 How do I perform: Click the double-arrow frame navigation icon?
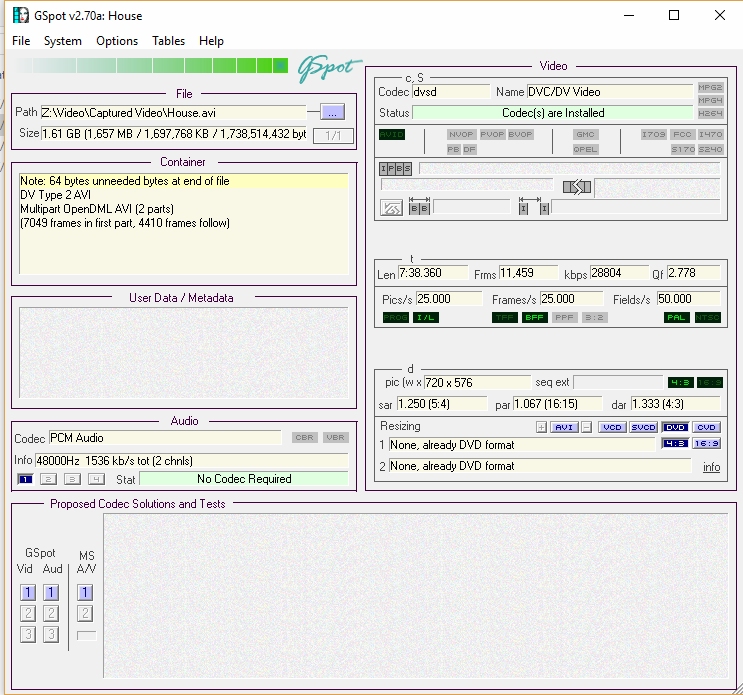577,187
